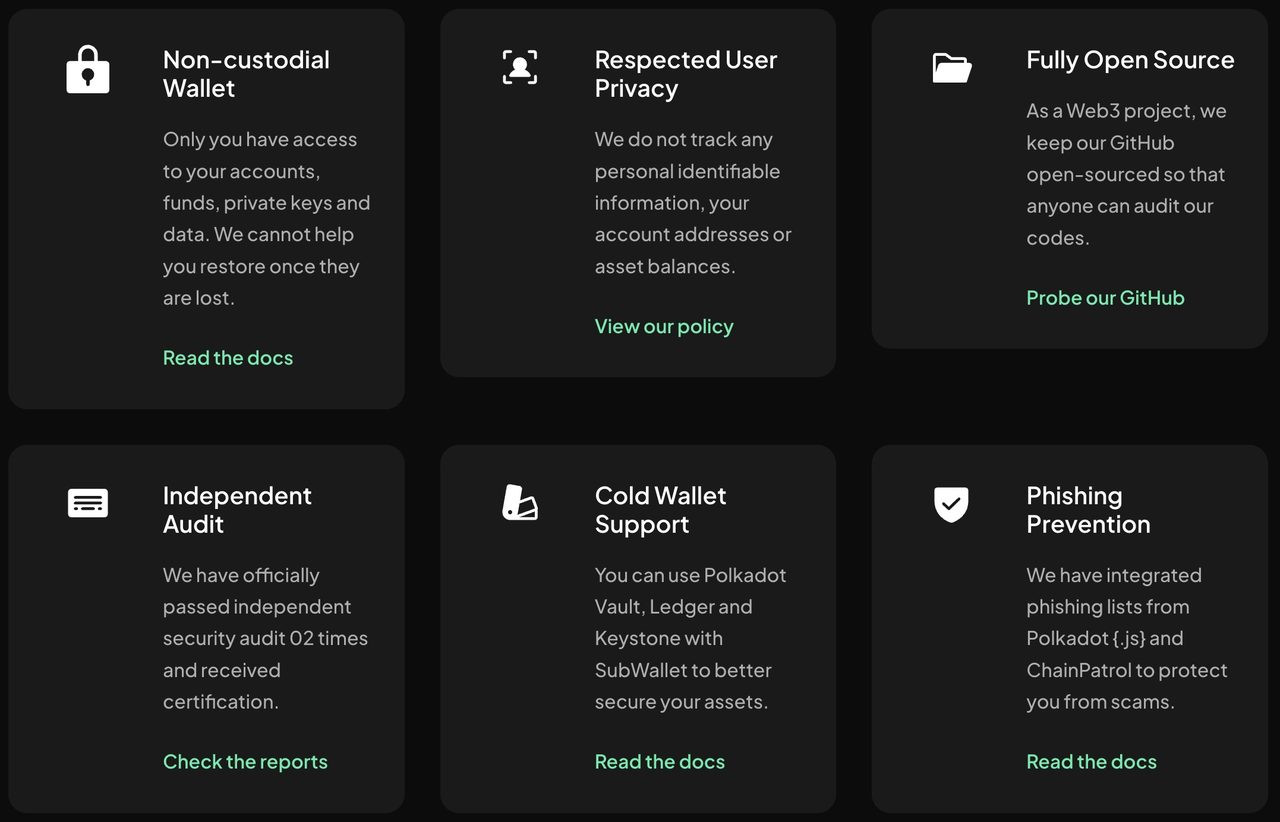
Task: Click the padlock icon for Non-custodial Wallet
Action: pyautogui.click(x=88, y=68)
